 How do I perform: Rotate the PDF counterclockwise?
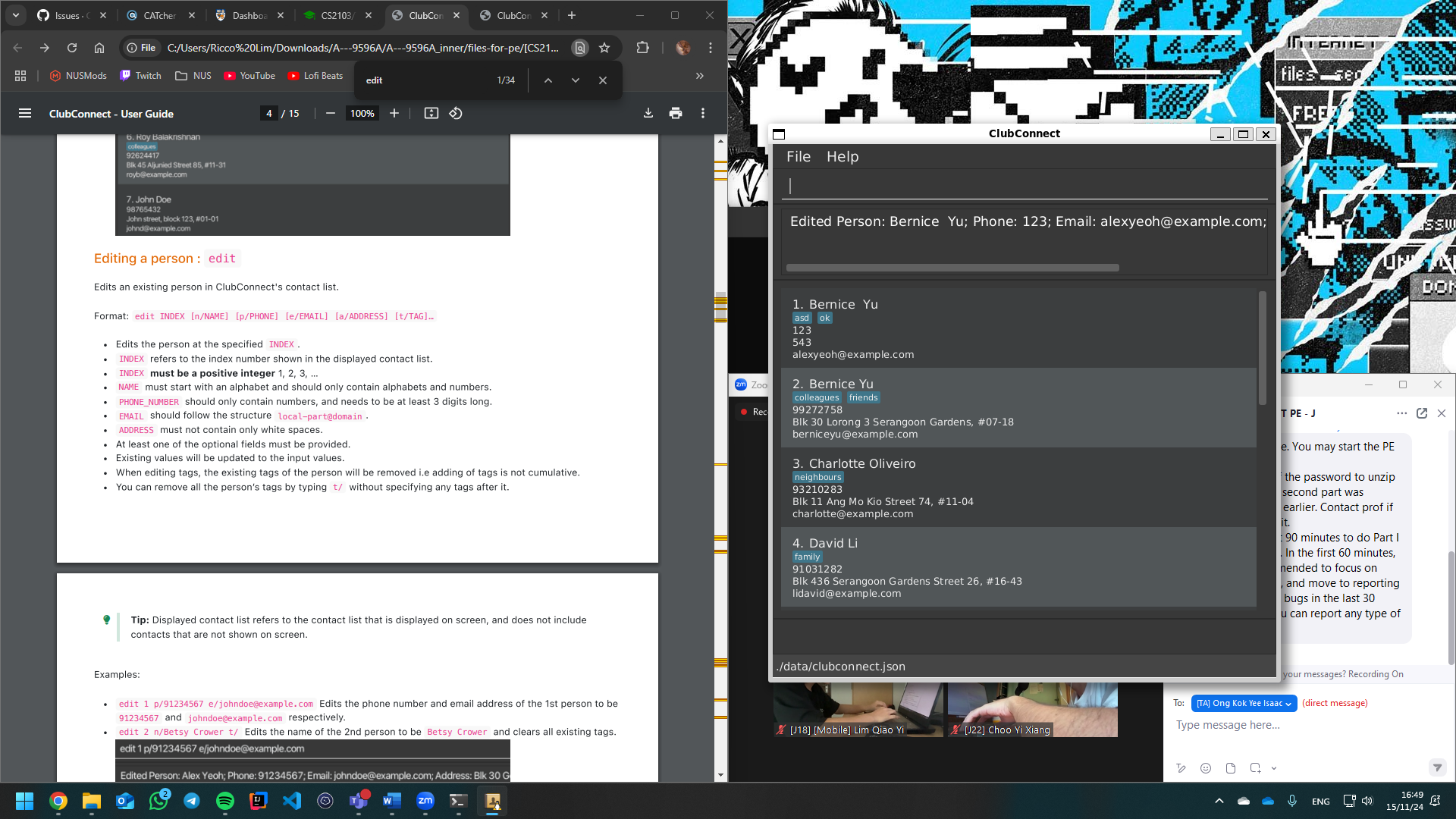point(455,113)
